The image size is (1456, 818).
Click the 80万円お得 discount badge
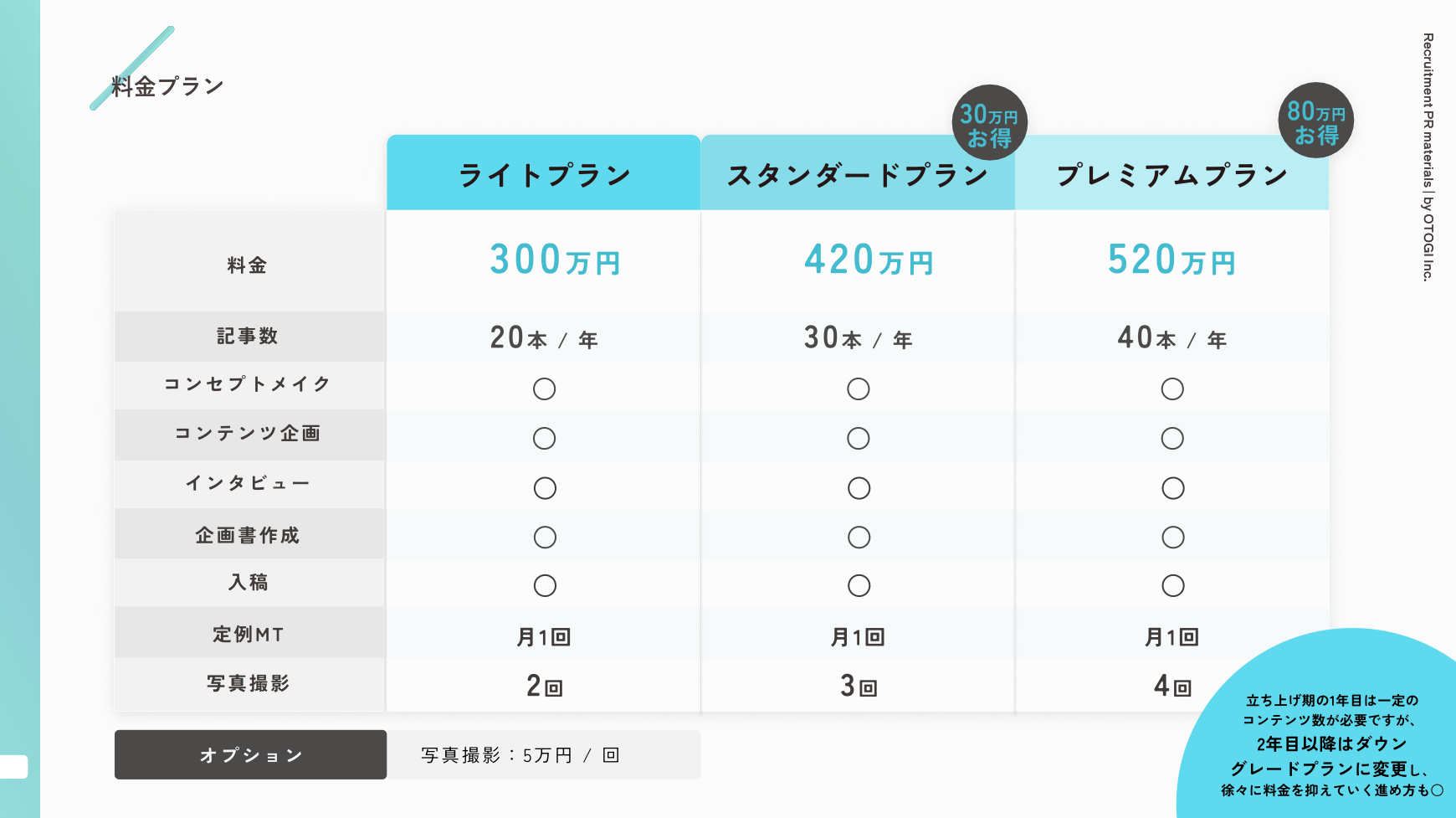click(1315, 121)
